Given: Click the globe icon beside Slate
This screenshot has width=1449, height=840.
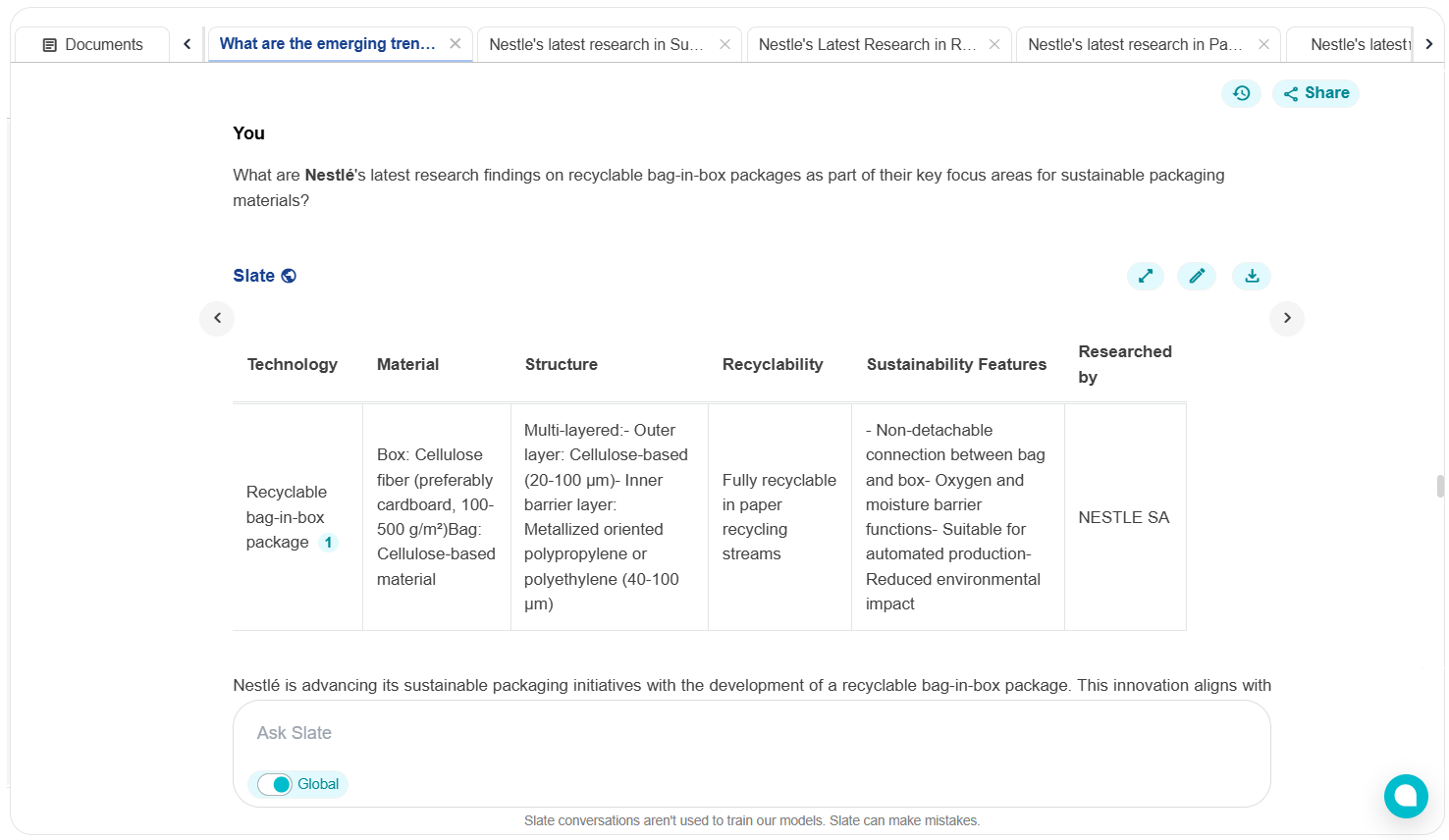Looking at the screenshot, I should [289, 276].
